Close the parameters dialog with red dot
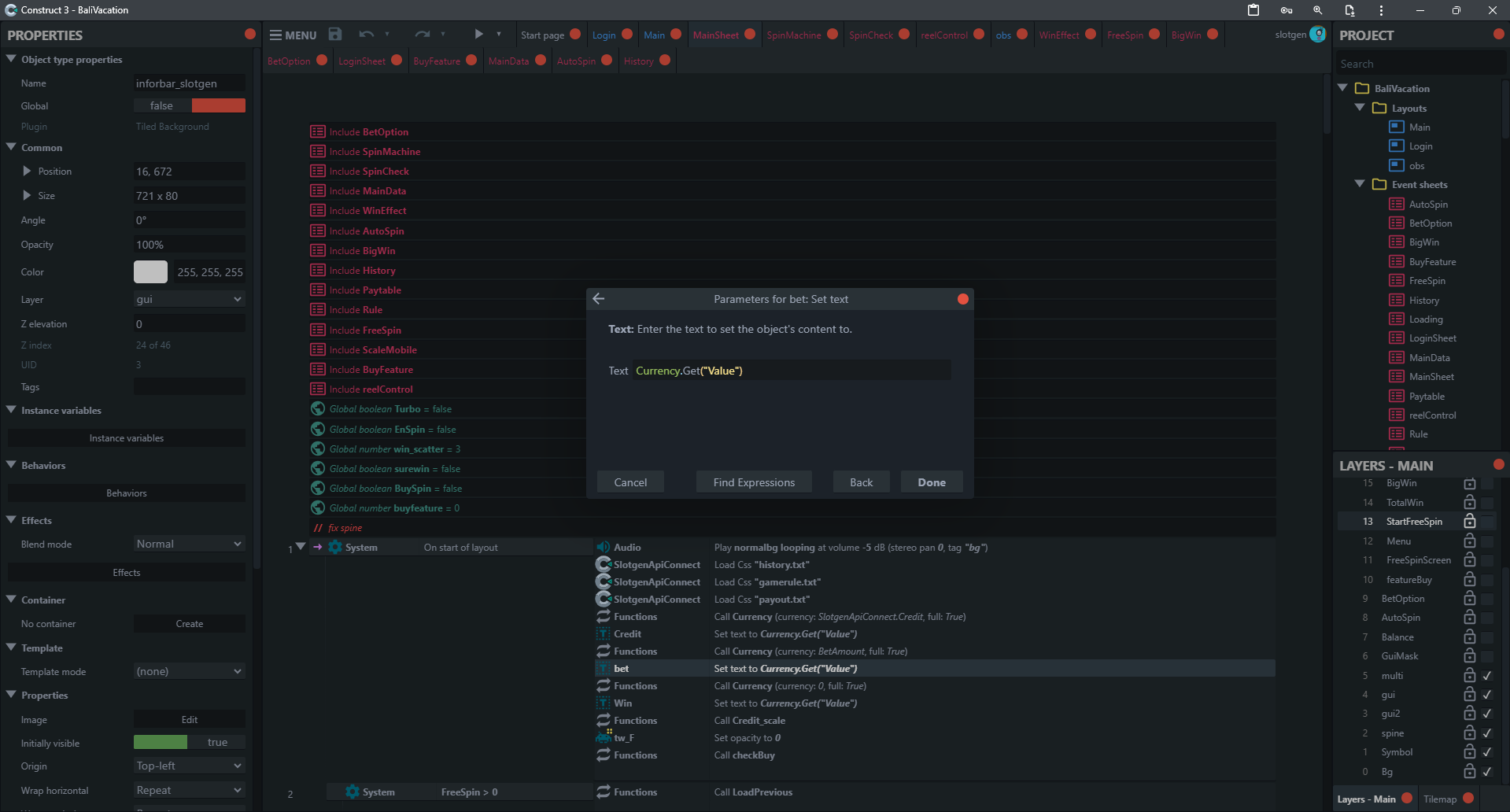Viewport: 1510px width, 812px height. click(x=962, y=299)
